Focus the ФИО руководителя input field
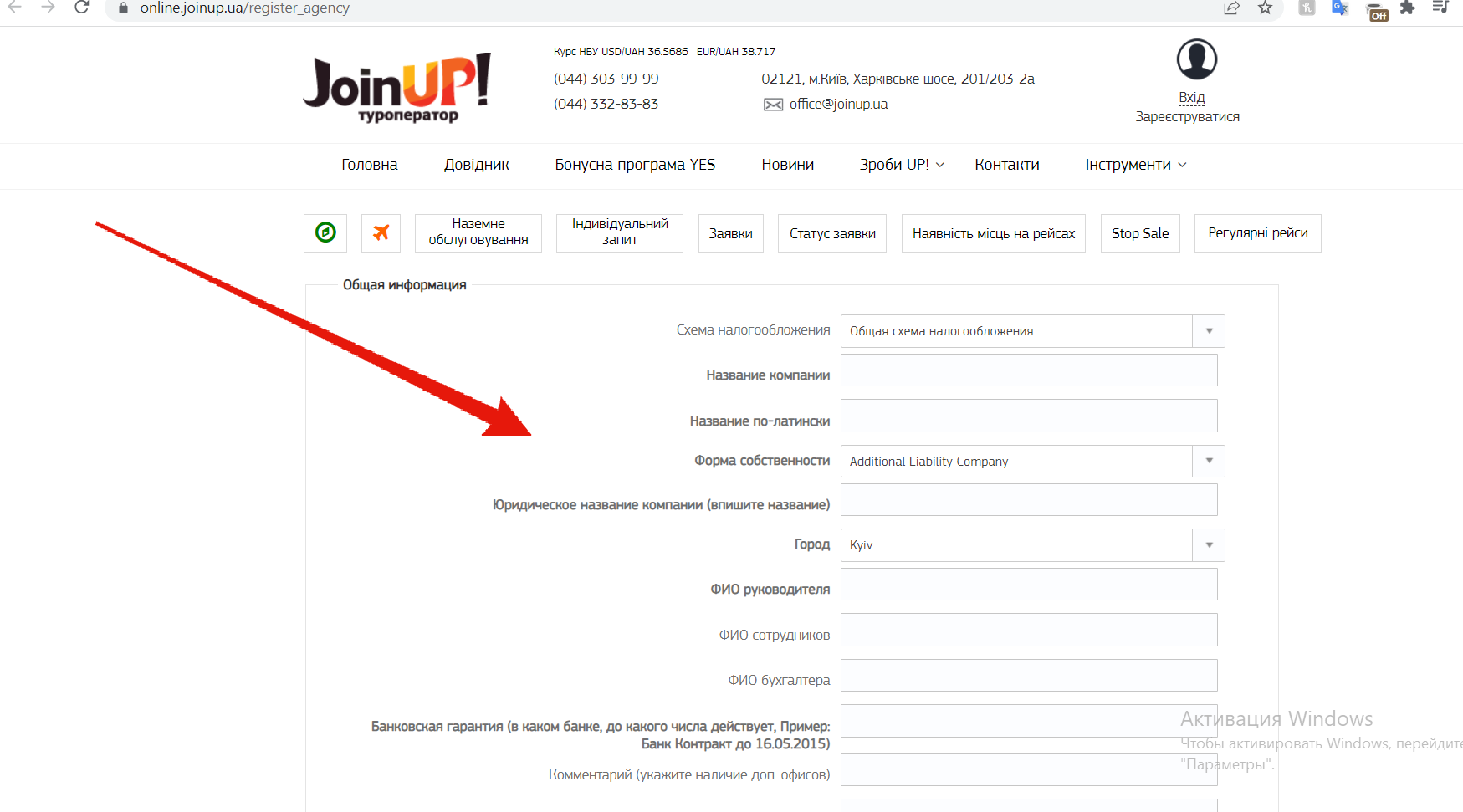Image resolution: width=1463 pixels, height=812 pixels. click(1029, 585)
